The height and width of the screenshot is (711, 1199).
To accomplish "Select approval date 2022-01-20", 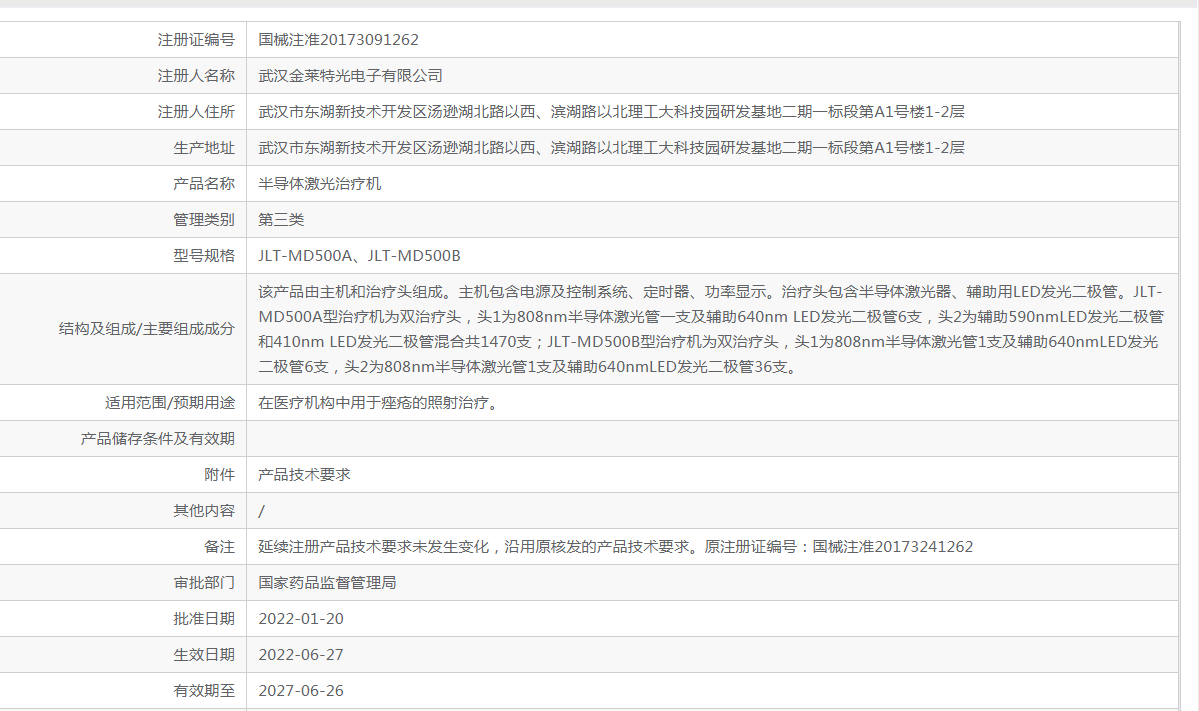I will [301, 618].
